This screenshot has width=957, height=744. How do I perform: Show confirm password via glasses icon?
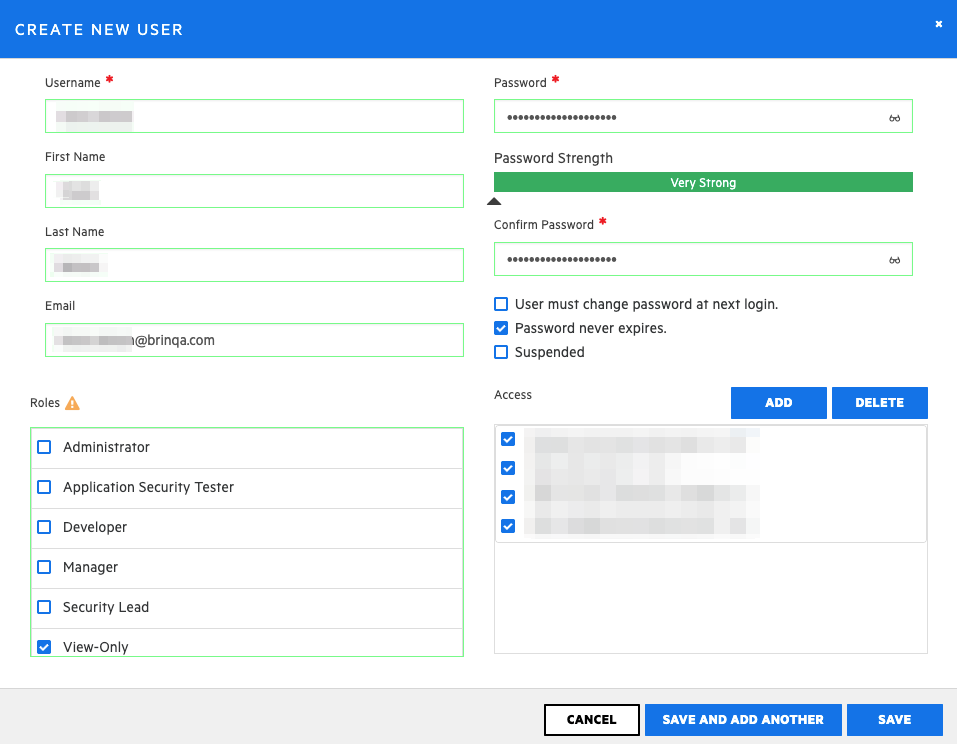(894, 260)
